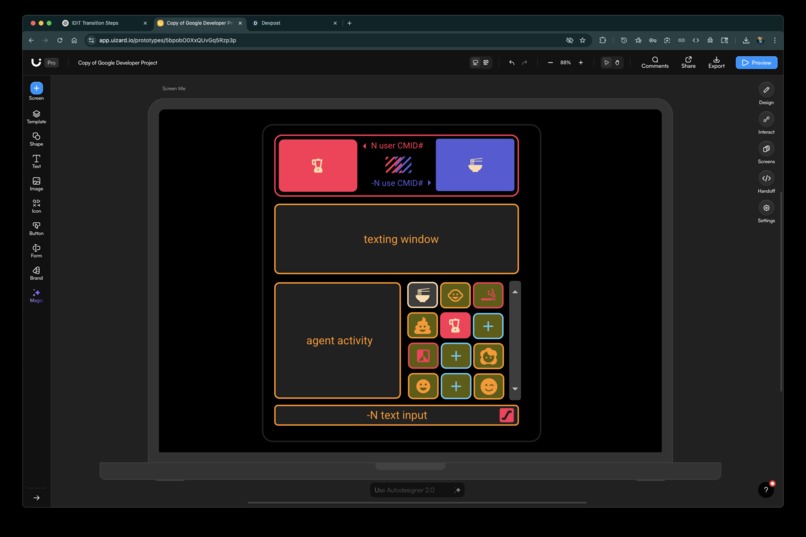Click the project name Copy of Google Developer Project
This screenshot has height=537, width=806.
tap(118, 63)
